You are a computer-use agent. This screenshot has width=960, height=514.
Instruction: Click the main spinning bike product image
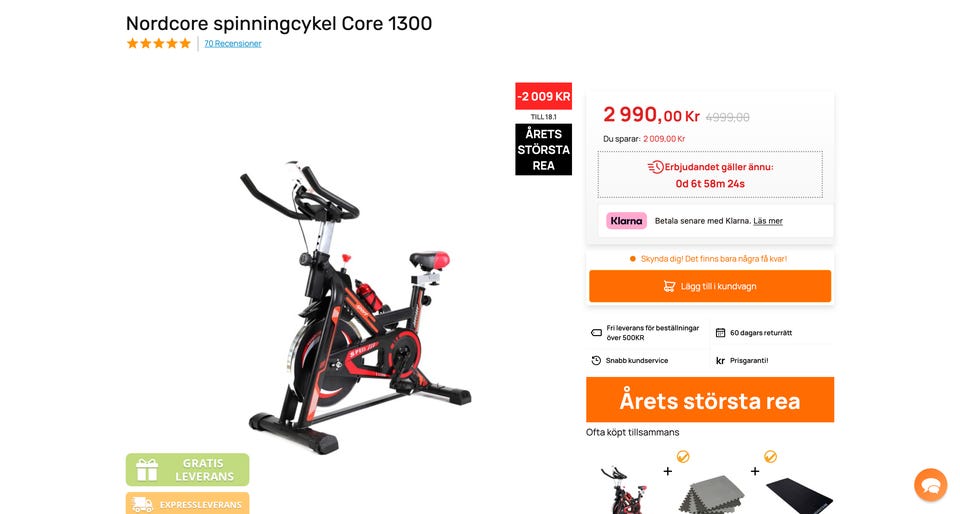point(355,306)
